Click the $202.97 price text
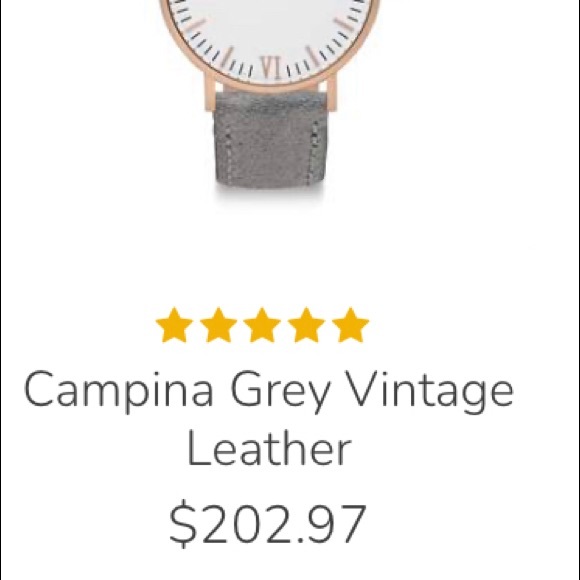 coord(268,523)
